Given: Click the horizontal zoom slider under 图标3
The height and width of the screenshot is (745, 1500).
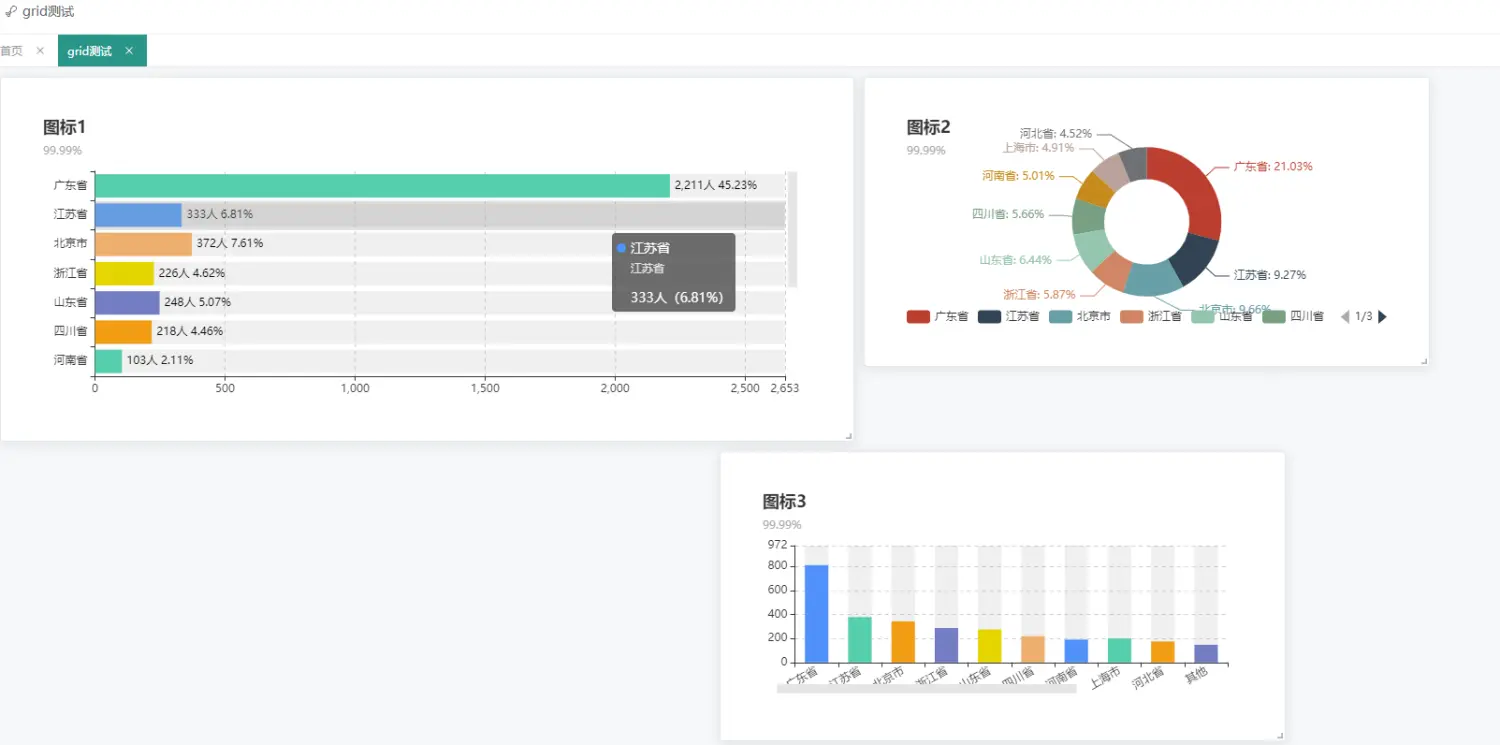Looking at the screenshot, I should (x=925, y=688).
